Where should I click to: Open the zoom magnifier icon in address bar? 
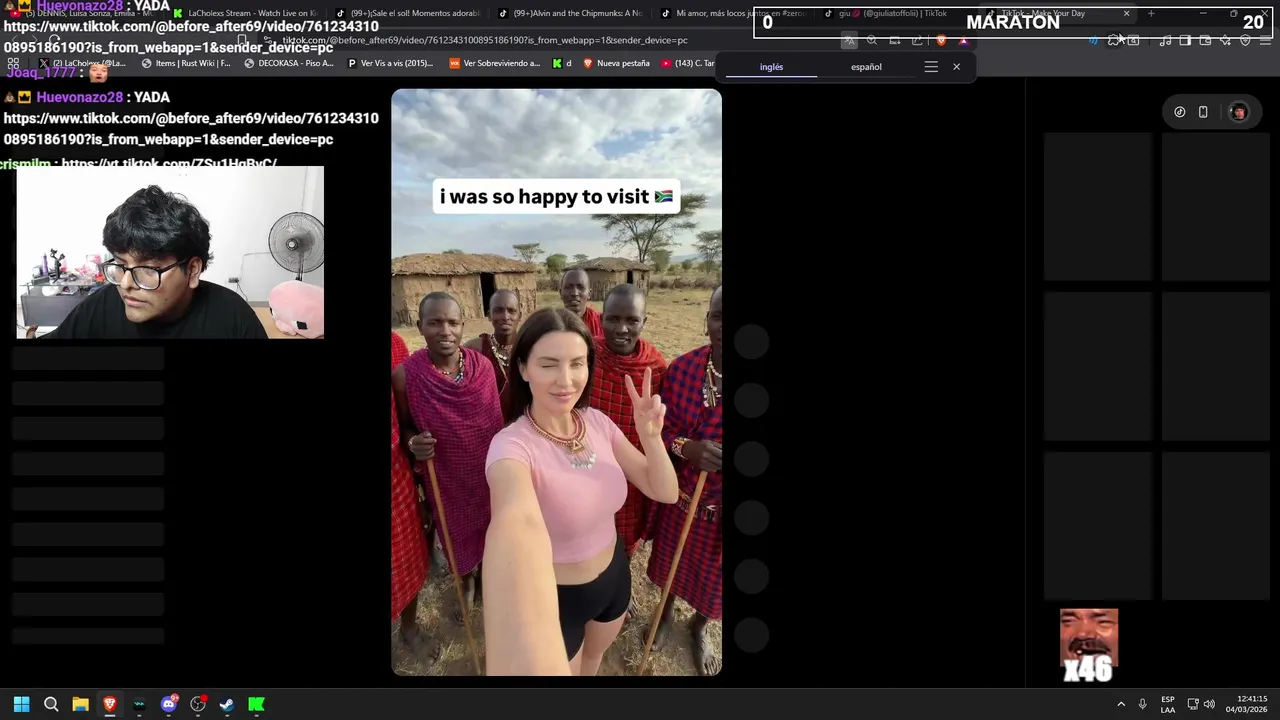point(872,41)
